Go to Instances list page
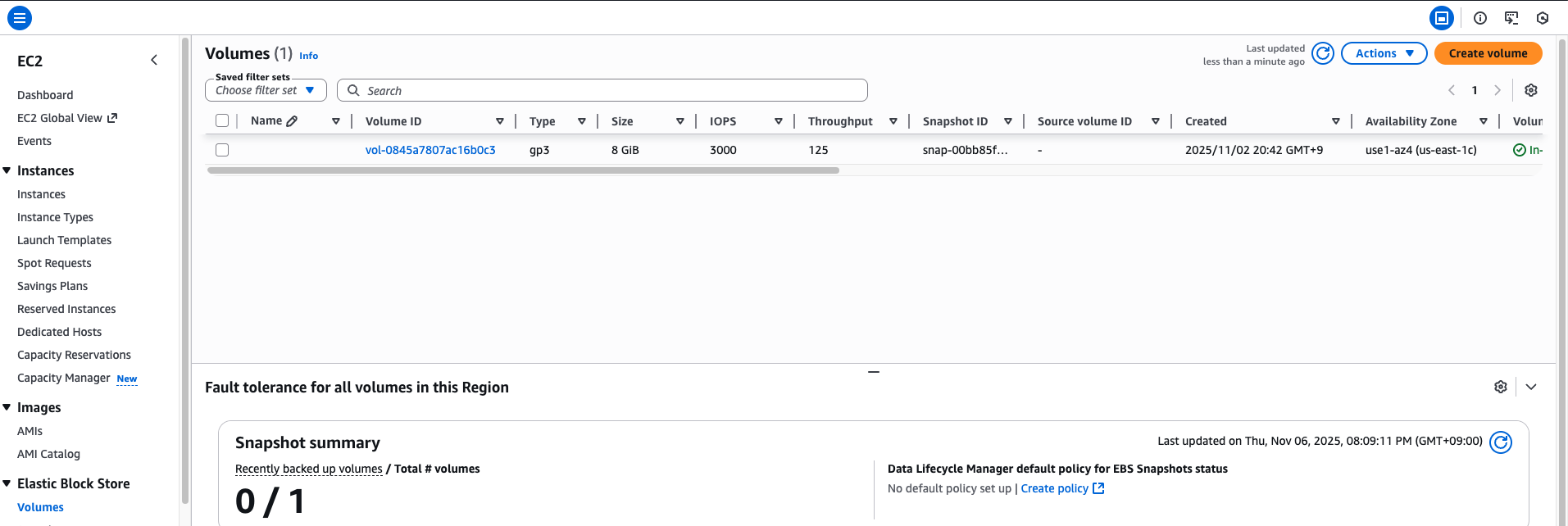The width and height of the screenshot is (1568, 526). [41, 194]
